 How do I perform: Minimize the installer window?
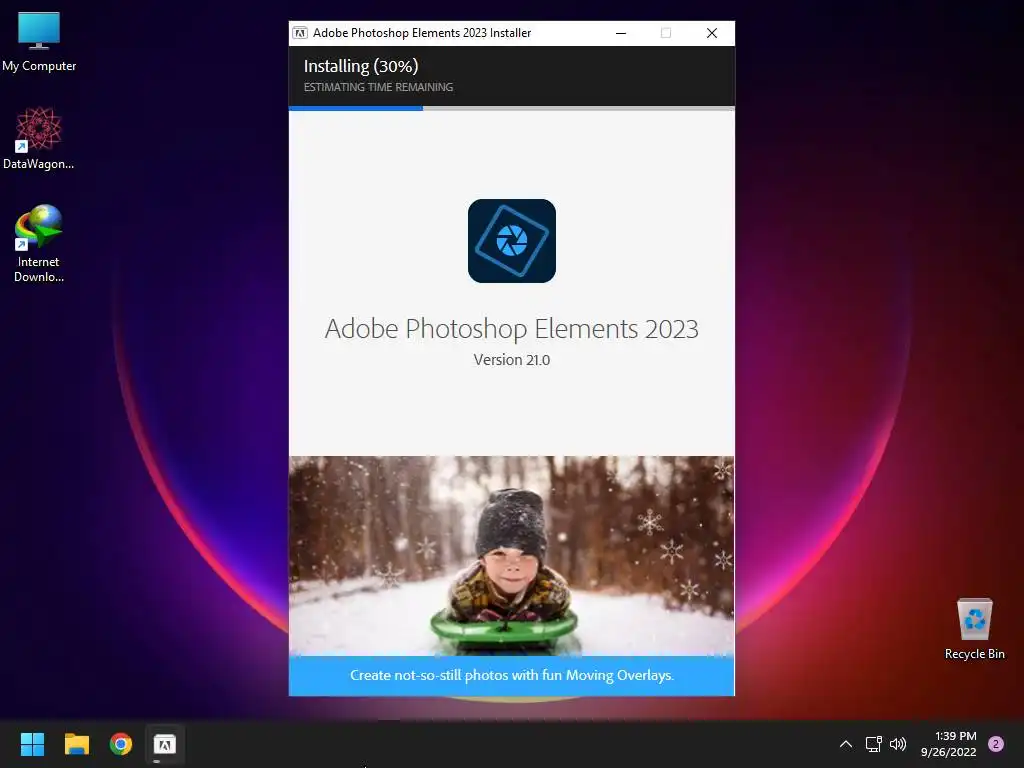621,33
